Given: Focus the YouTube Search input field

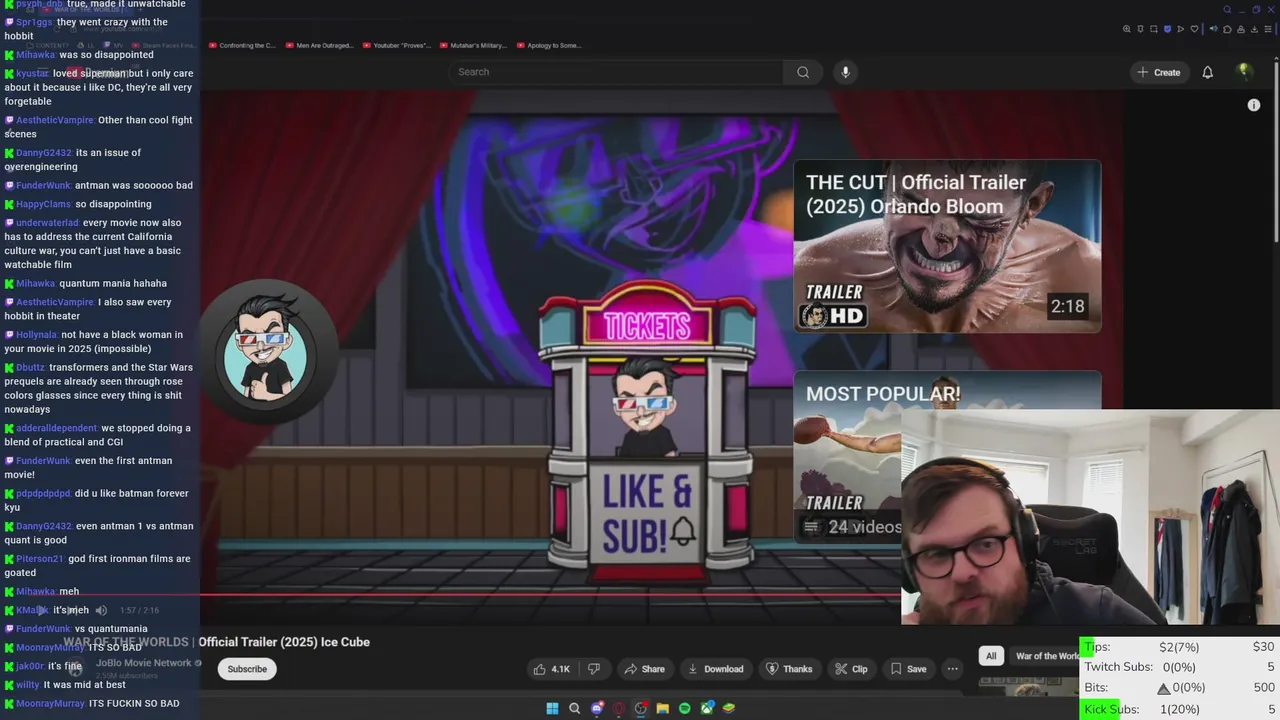Looking at the screenshot, I should click(615, 72).
